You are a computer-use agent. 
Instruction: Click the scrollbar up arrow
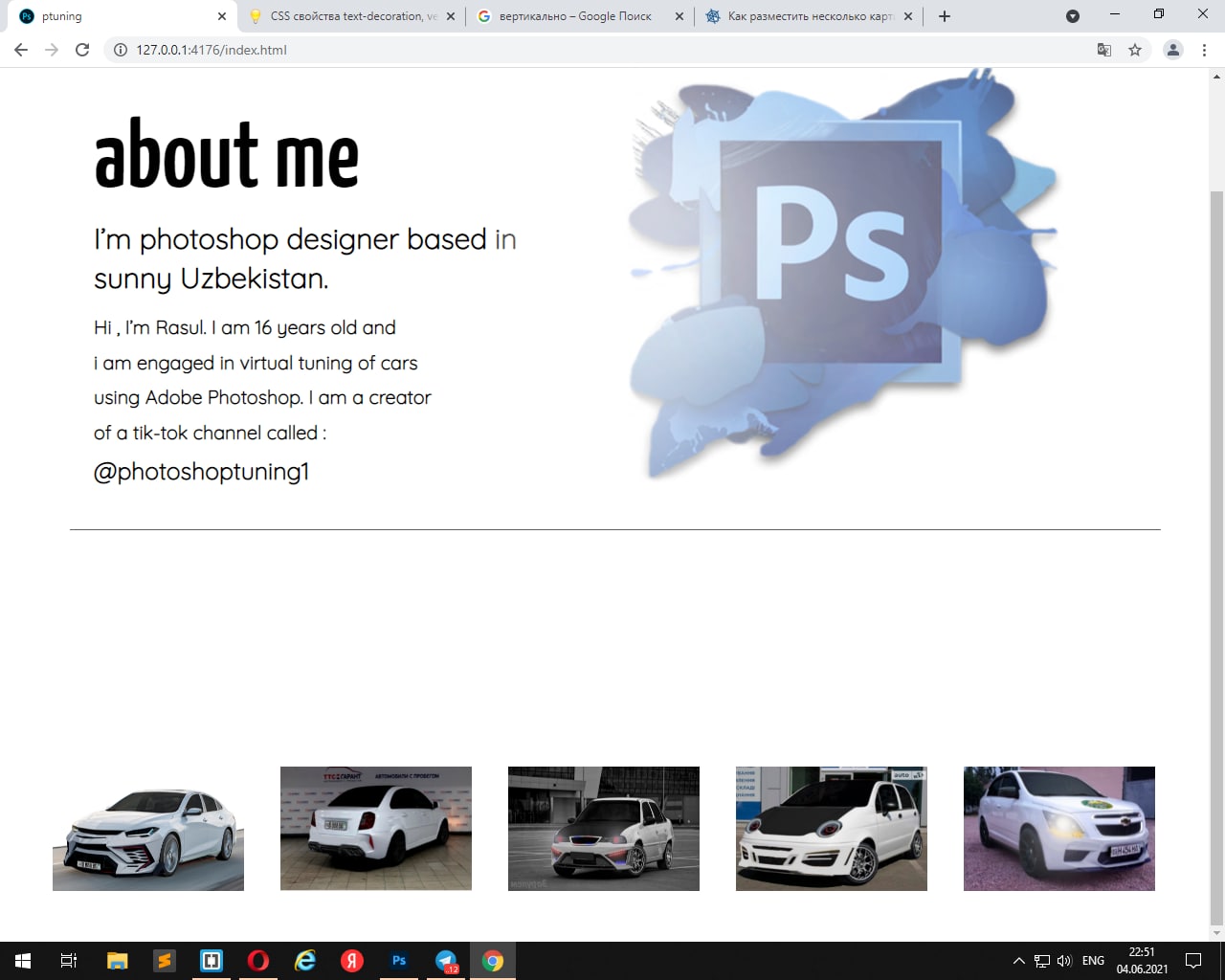pos(1216,76)
